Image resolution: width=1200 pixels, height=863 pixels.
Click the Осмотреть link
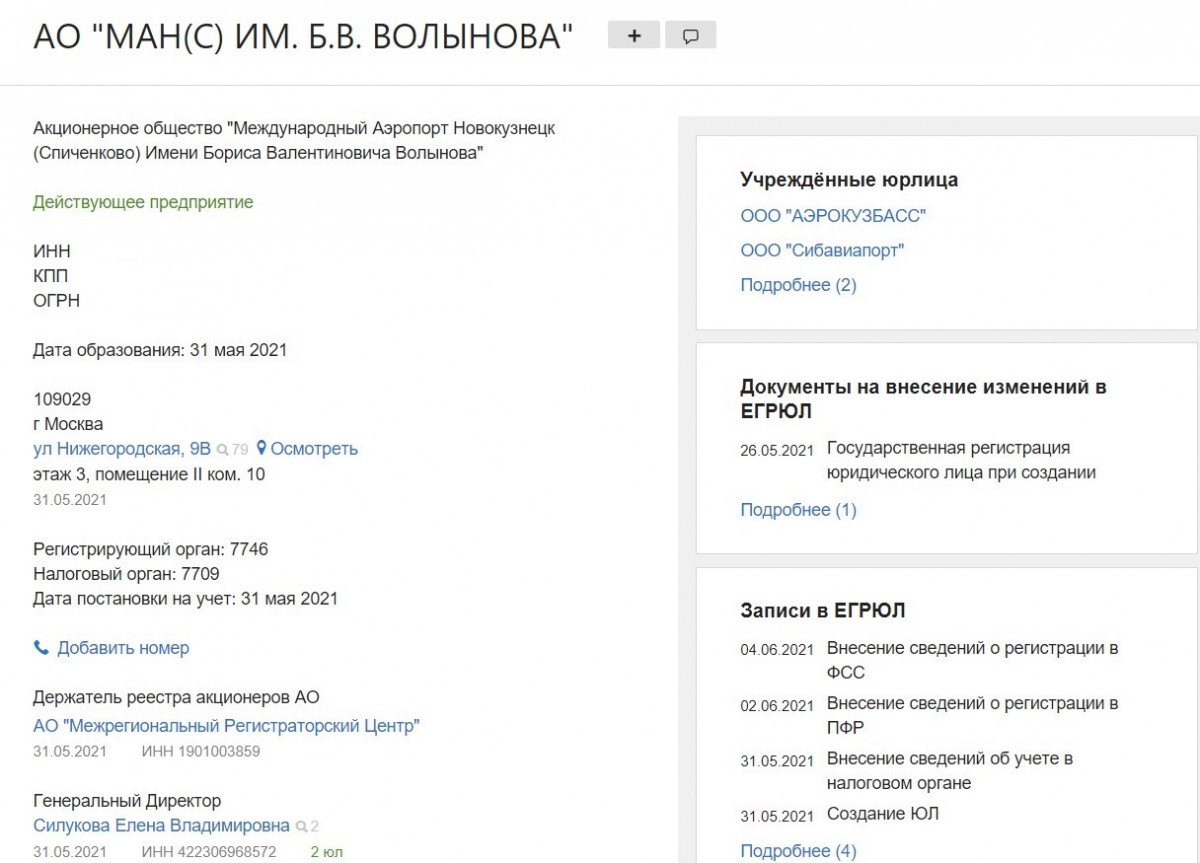pos(314,449)
